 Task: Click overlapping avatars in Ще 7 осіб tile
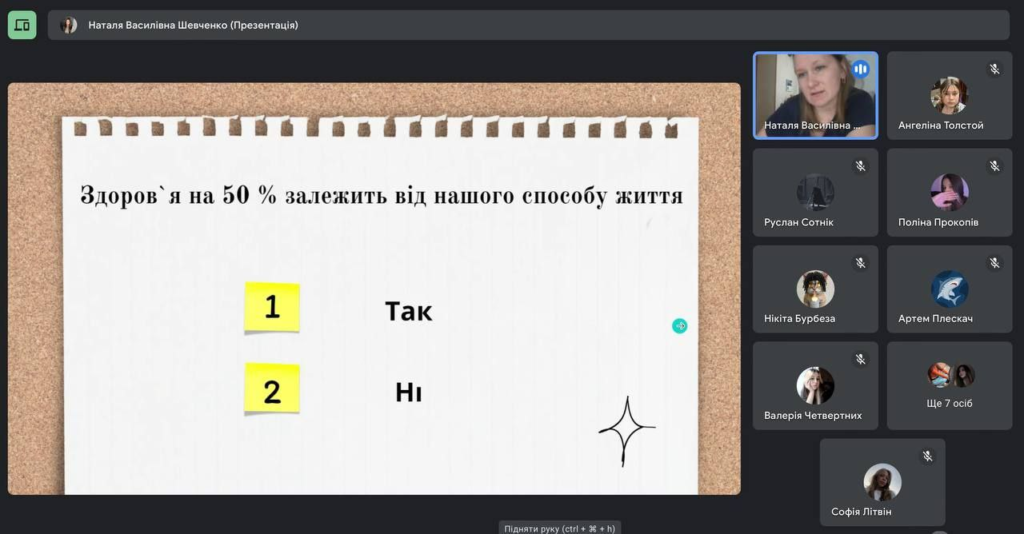click(x=951, y=375)
